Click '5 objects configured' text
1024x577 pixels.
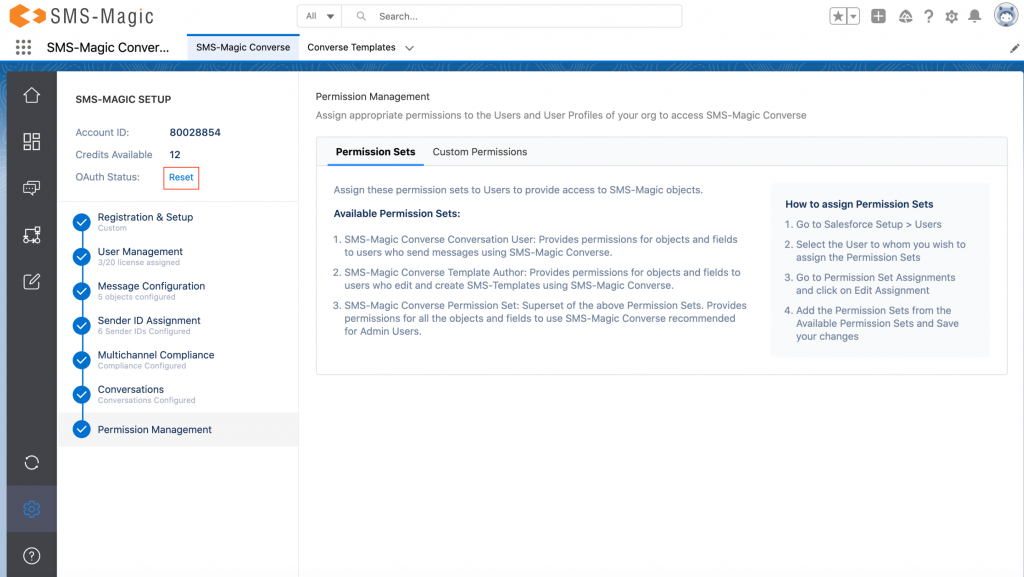tap(136, 297)
